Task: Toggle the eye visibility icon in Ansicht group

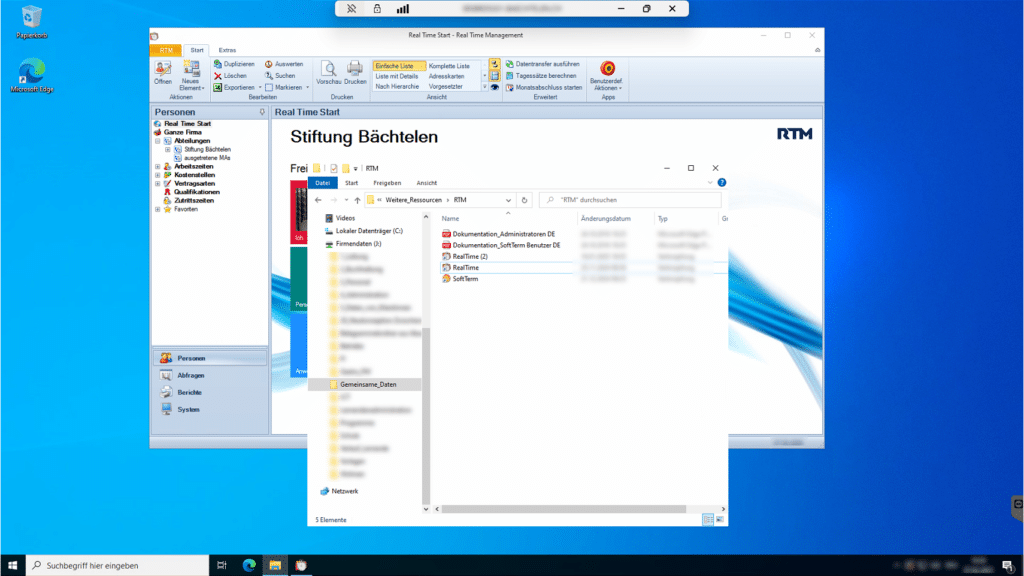Action: (x=494, y=88)
